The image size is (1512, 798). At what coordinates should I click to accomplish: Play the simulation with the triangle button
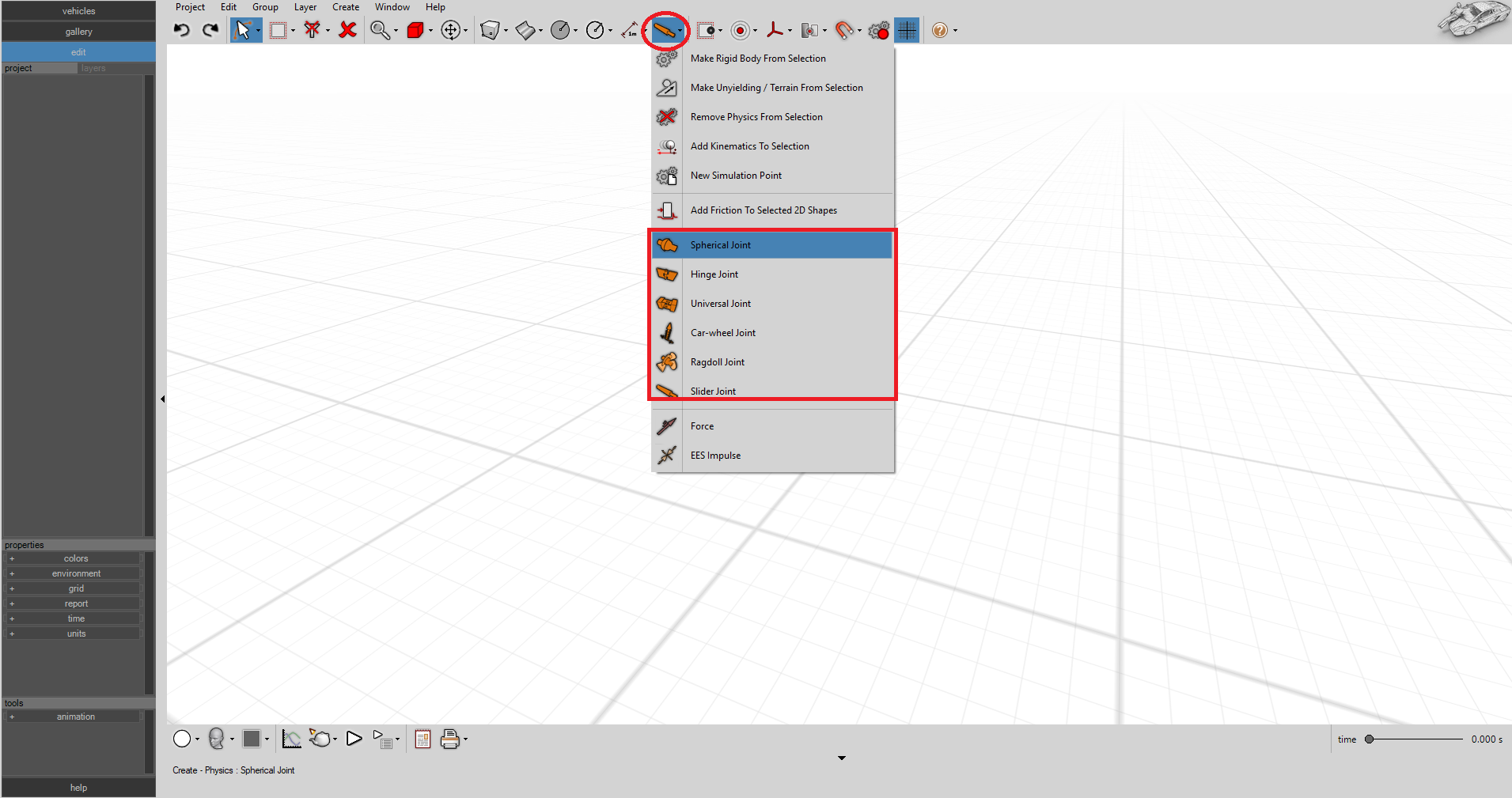[354, 739]
